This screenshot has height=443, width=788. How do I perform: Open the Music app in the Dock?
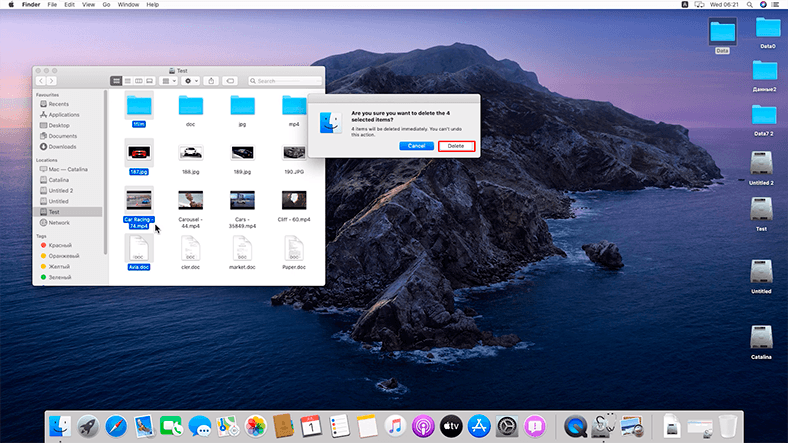coord(395,425)
